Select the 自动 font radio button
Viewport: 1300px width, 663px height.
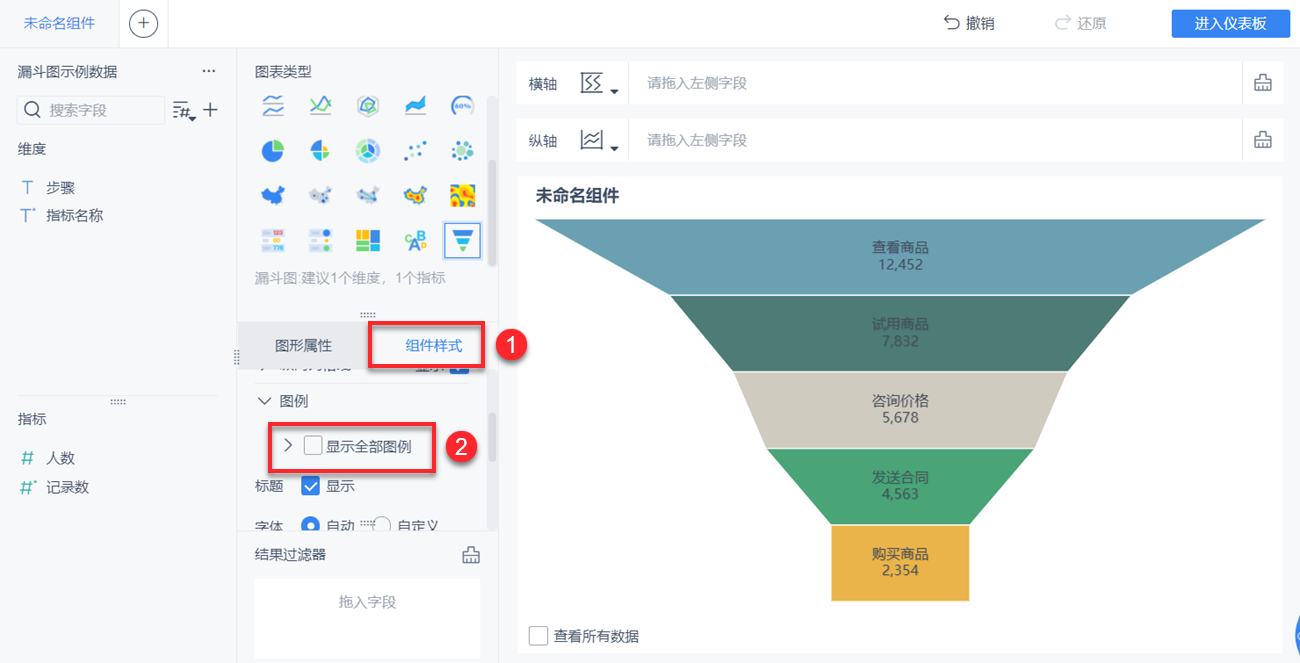pos(310,524)
